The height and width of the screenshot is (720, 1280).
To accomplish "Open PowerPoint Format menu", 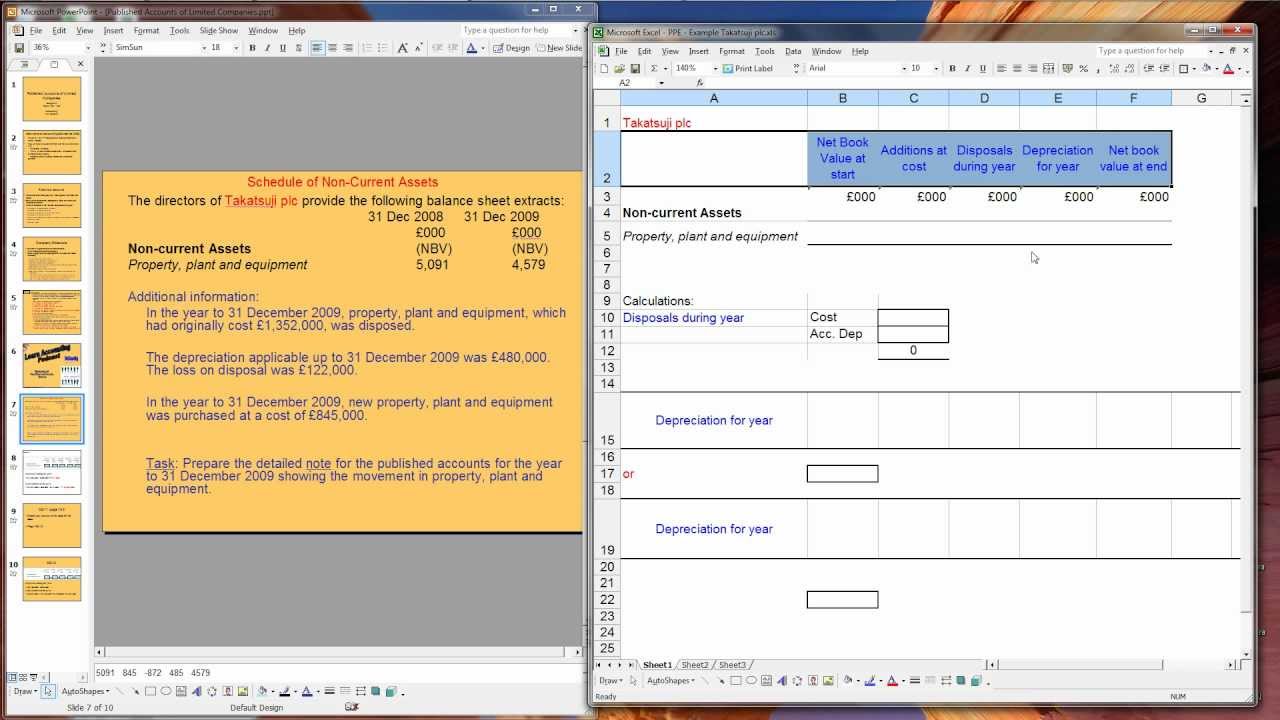I will coord(147,31).
